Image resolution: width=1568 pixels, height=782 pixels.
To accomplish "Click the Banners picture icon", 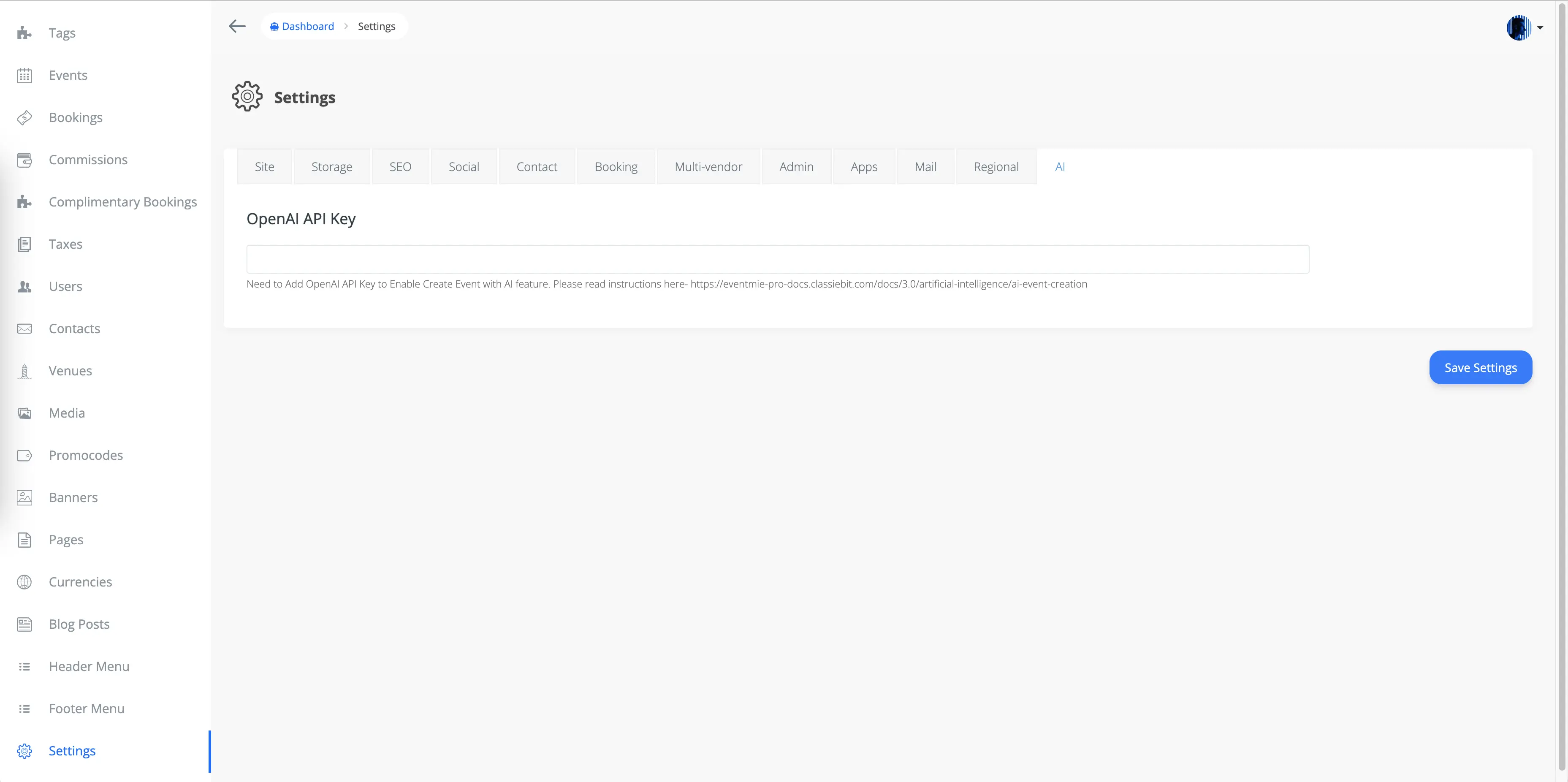I will (x=24, y=498).
